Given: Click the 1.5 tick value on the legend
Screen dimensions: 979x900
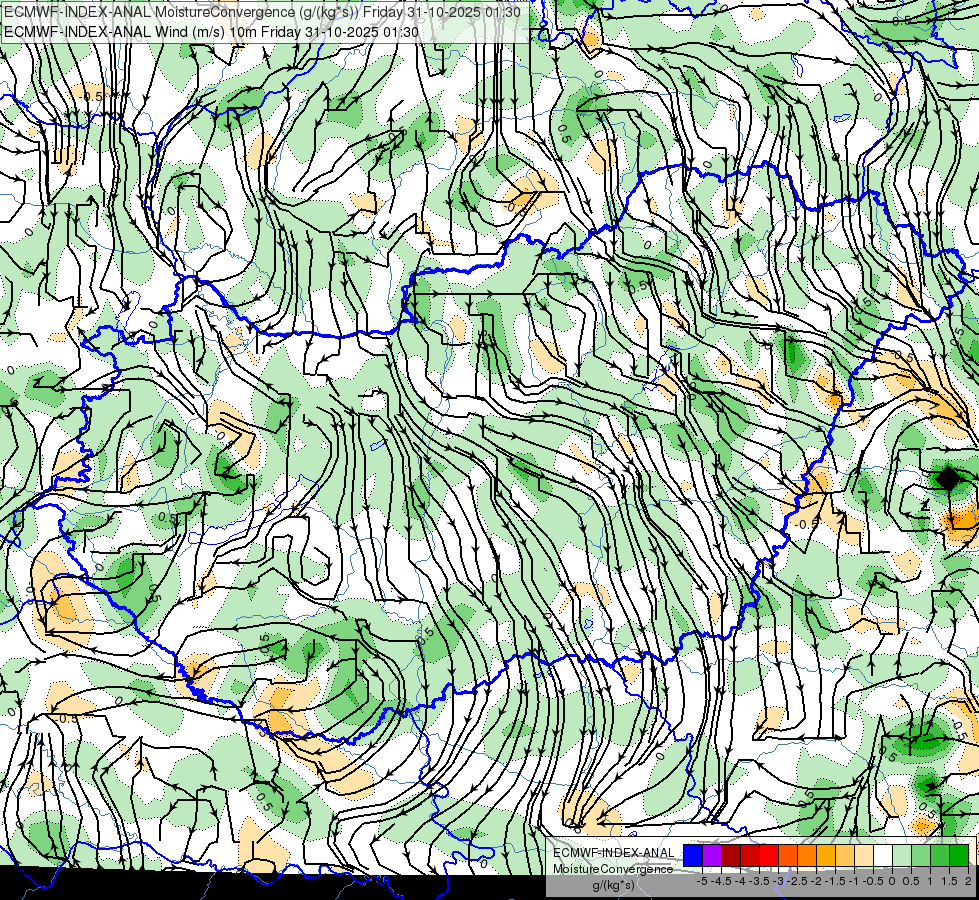Looking at the screenshot, I should click(949, 881).
